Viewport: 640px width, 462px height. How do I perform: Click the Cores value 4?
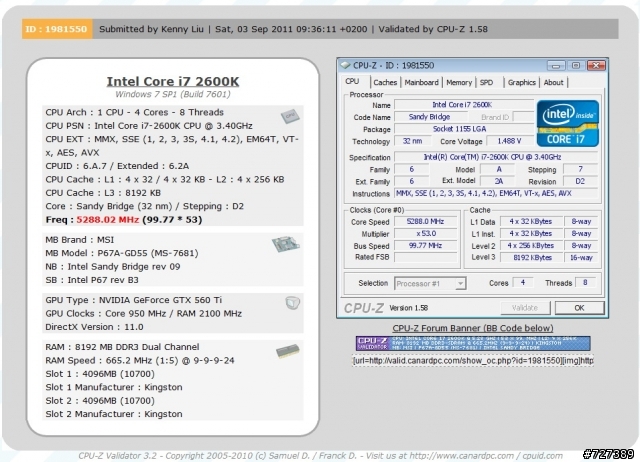pyautogui.click(x=523, y=282)
